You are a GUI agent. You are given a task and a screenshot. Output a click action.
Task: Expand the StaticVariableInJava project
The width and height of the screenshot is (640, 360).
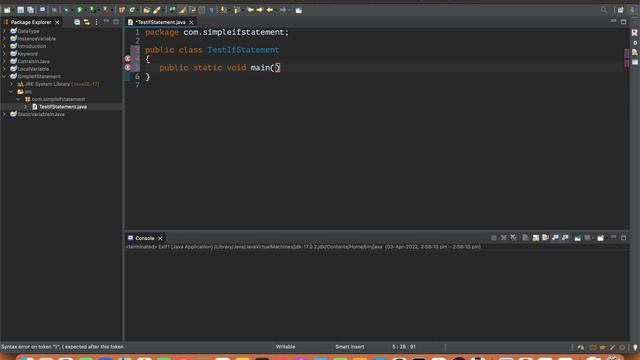coord(4,114)
